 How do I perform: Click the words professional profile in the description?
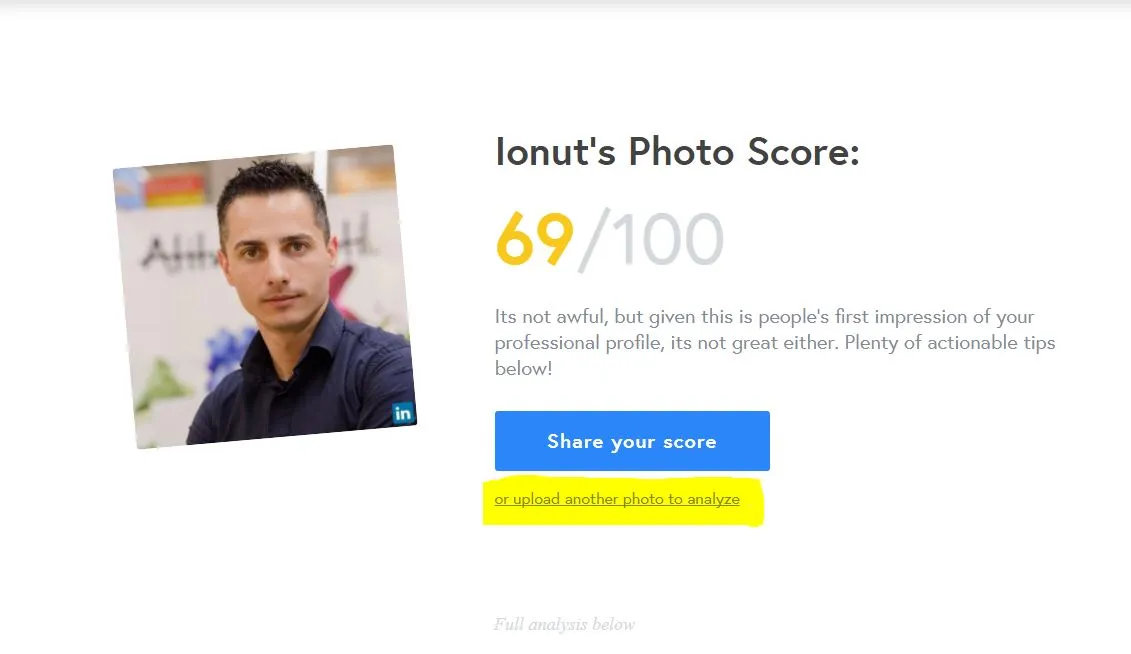pos(578,343)
